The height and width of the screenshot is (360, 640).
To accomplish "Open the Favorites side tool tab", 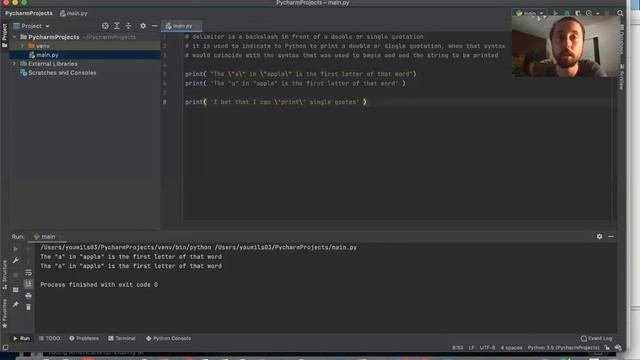I will [4, 313].
